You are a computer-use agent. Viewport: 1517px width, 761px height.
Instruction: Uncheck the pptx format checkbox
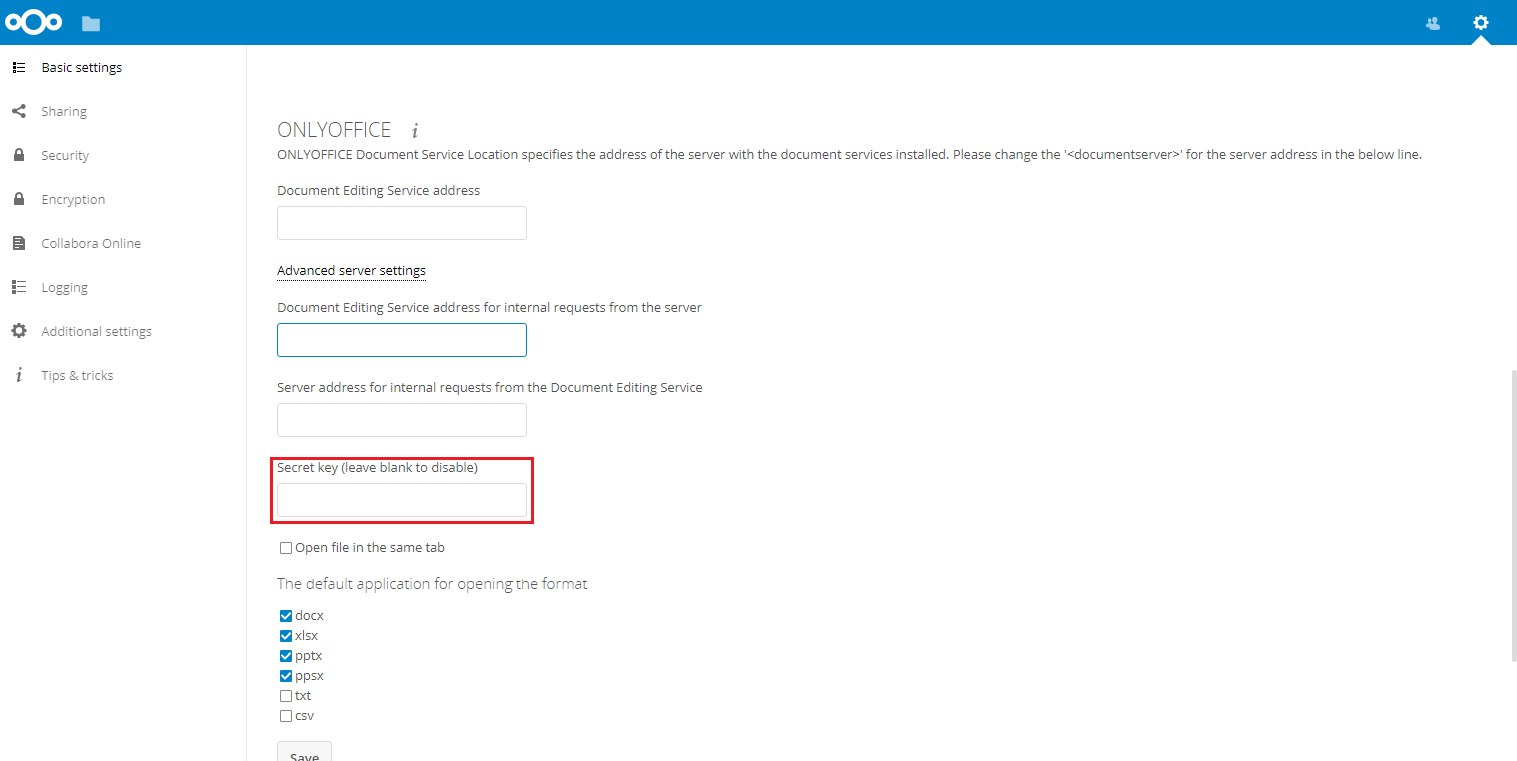coord(286,656)
